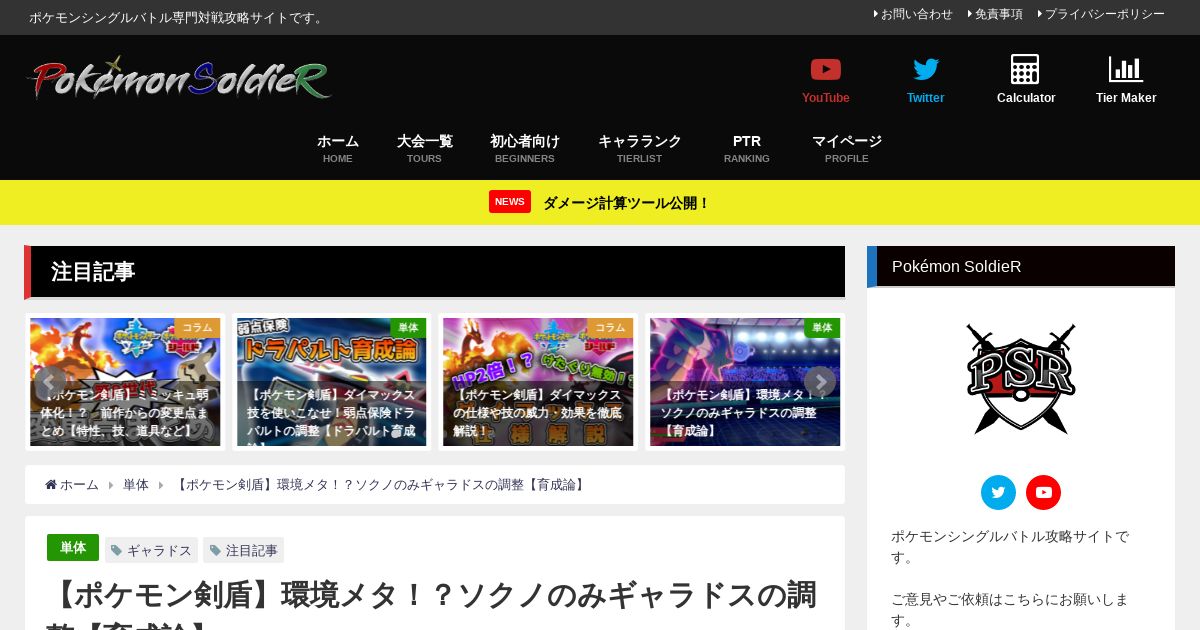
Task: Open the Calculator icon in the header
Action: 1025,69
